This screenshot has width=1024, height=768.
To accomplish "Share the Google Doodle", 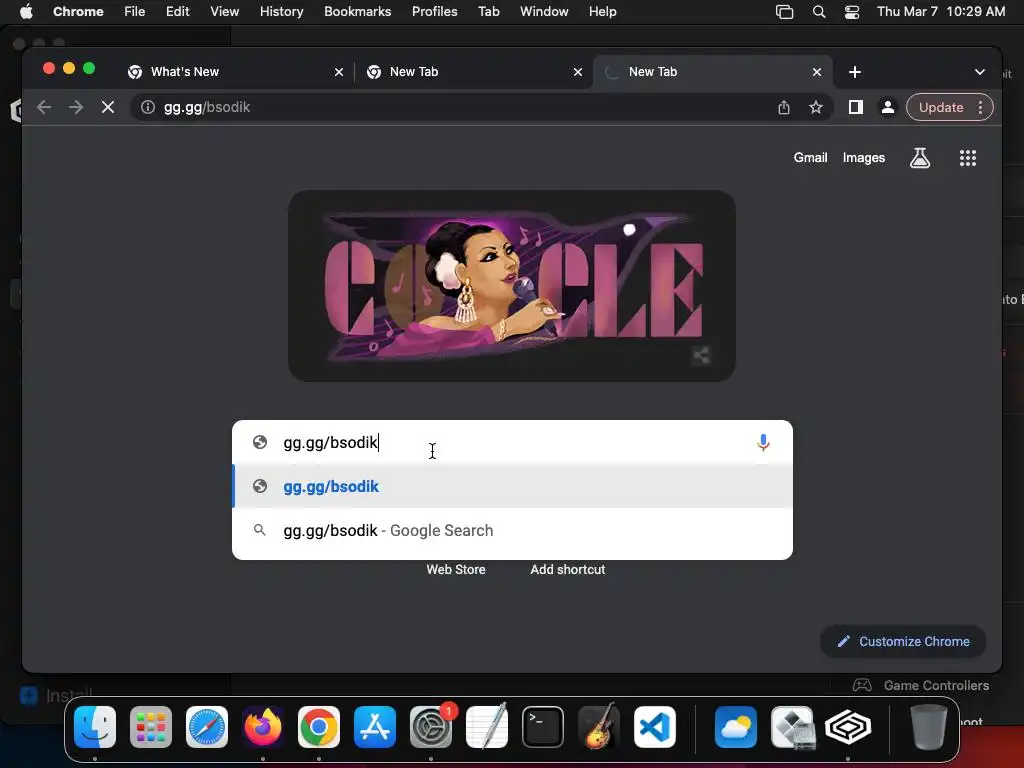I will coord(701,355).
